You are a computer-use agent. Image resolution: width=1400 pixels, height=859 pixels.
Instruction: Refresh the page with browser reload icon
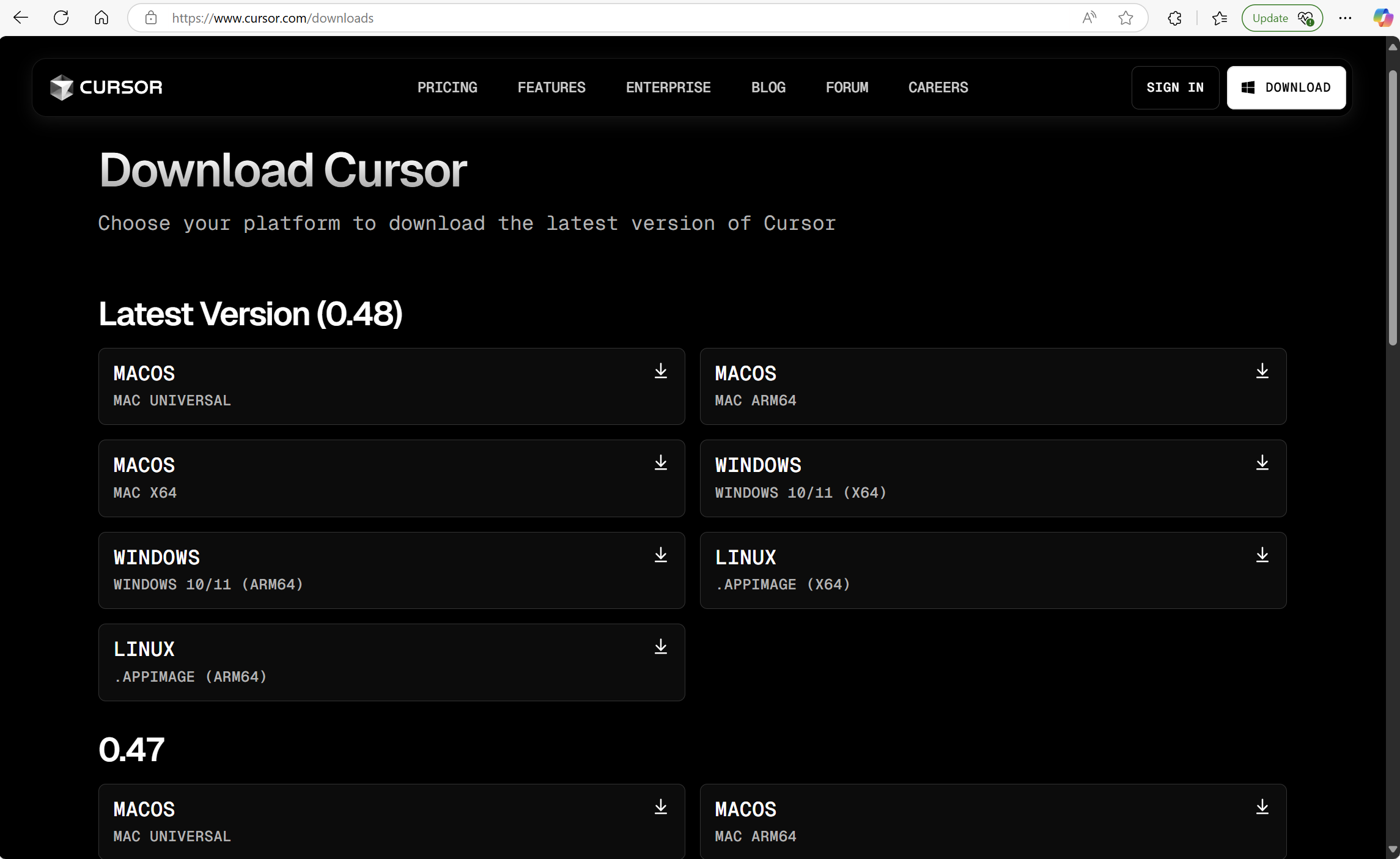coord(61,18)
